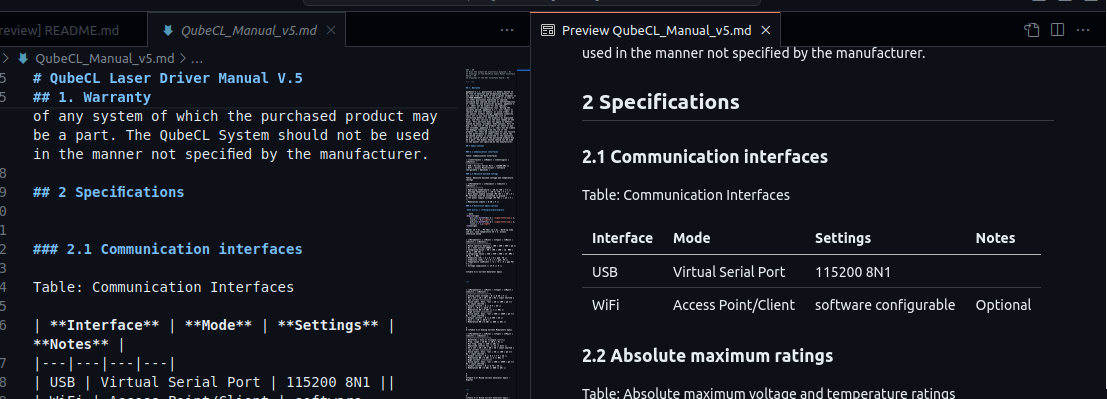Click 'Table: Absolute maximum voltage' caption in preview
1107x399 pixels.
tap(768, 393)
